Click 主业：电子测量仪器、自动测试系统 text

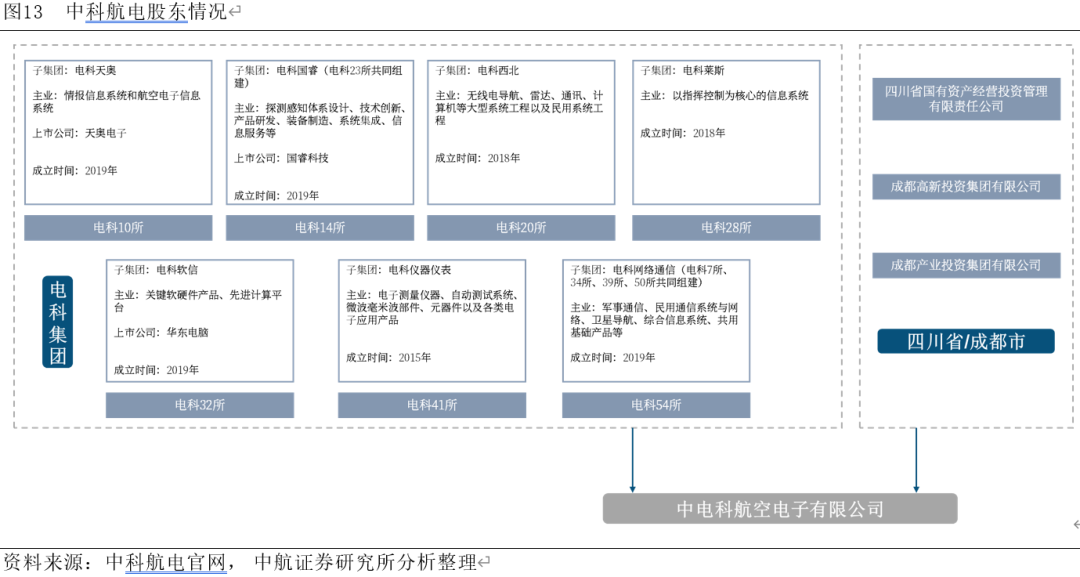pyautogui.click(x=432, y=307)
